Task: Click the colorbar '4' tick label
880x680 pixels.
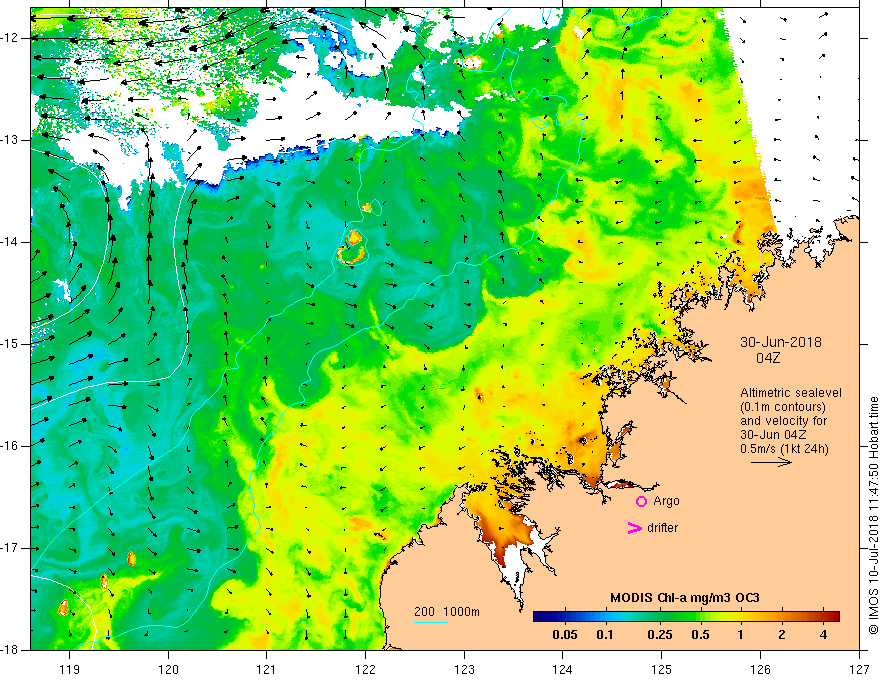Action: (x=823, y=635)
